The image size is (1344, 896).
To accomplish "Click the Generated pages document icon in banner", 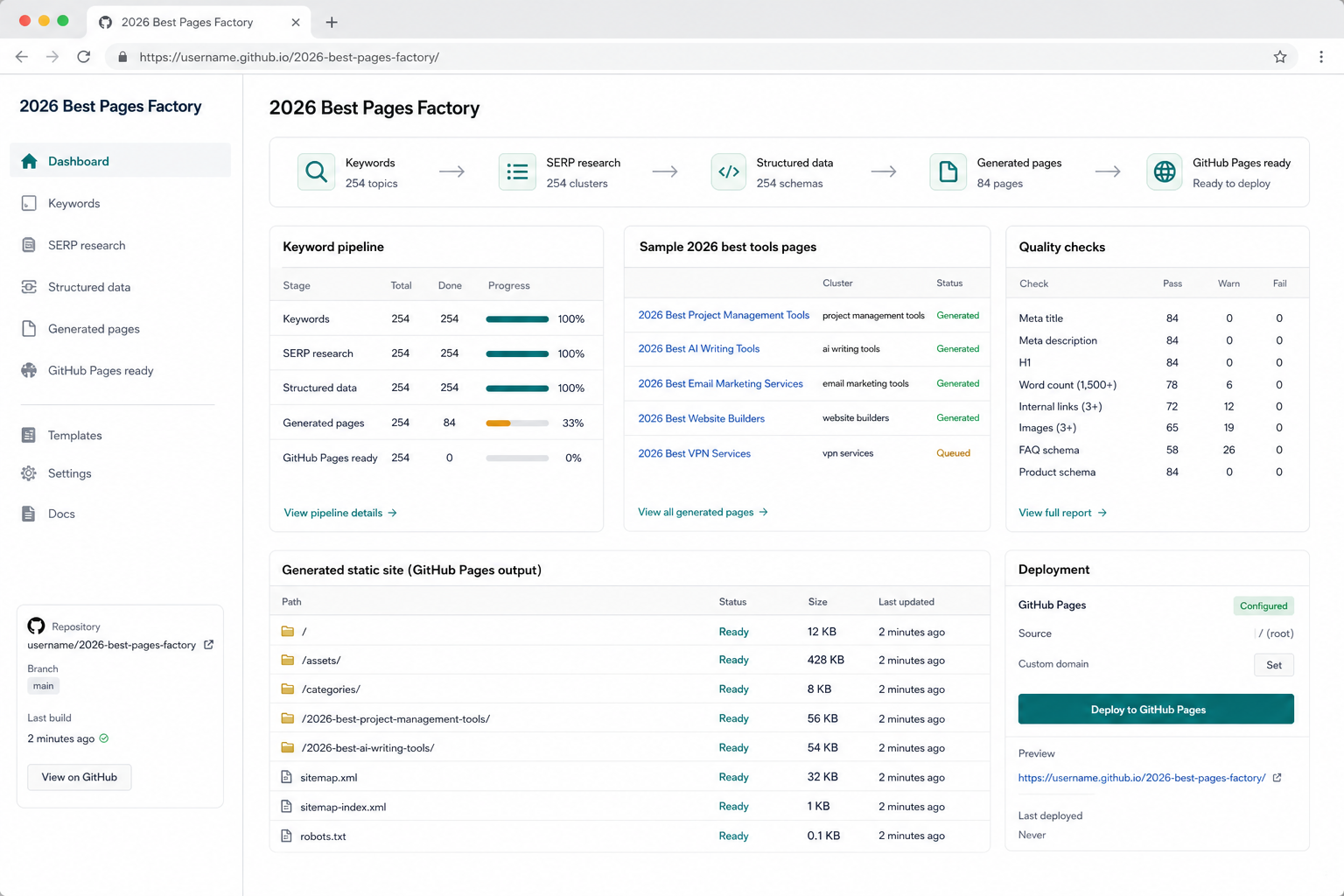I will pyautogui.click(x=948, y=171).
